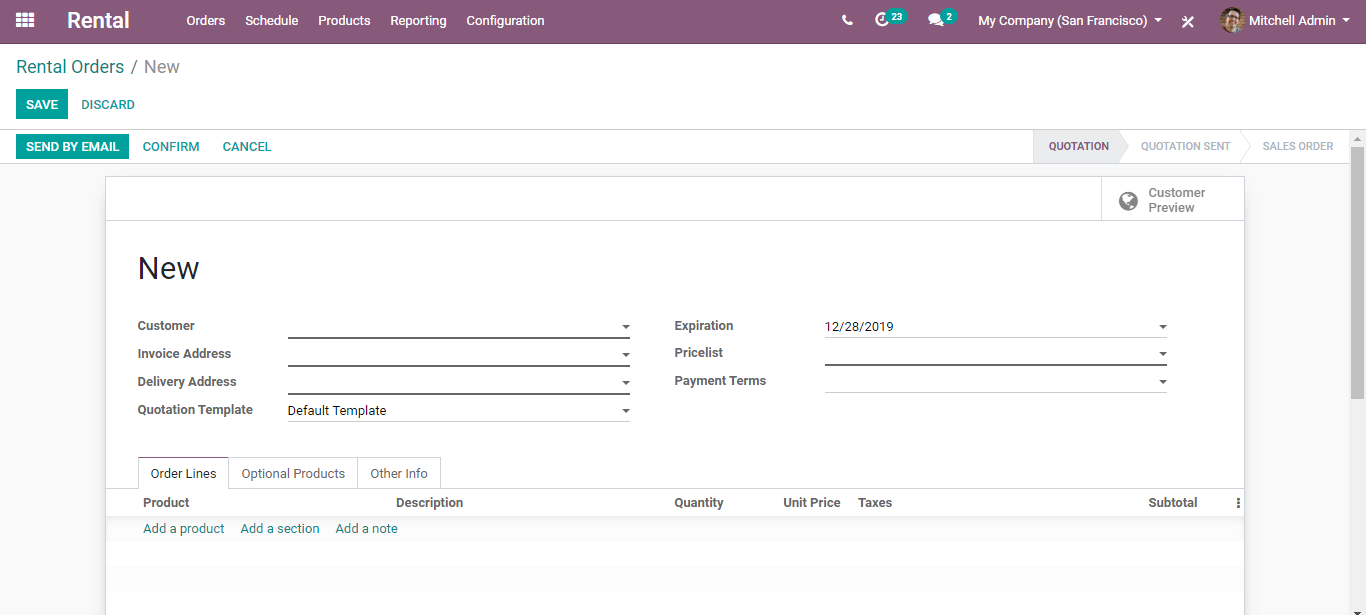Click the CANCEL button
The height and width of the screenshot is (615, 1366).
pos(247,146)
